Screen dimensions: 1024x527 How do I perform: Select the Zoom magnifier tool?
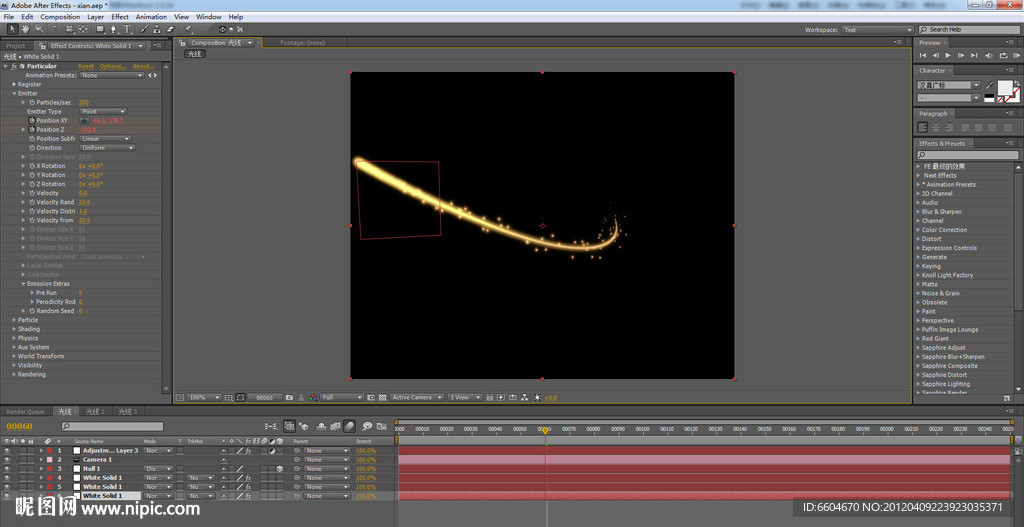click(x=37, y=29)
